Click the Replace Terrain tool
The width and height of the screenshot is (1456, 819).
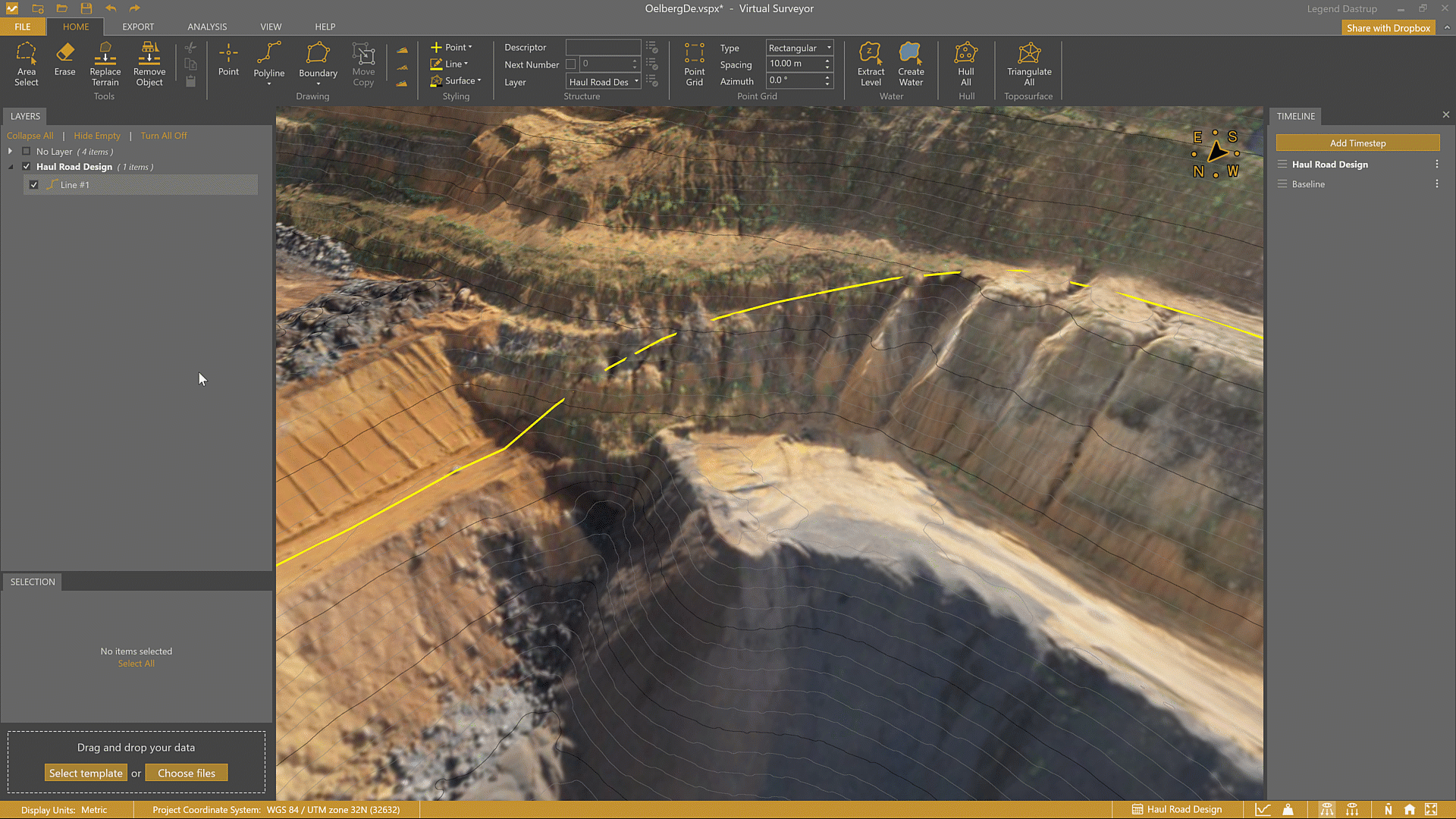(105, 64)
